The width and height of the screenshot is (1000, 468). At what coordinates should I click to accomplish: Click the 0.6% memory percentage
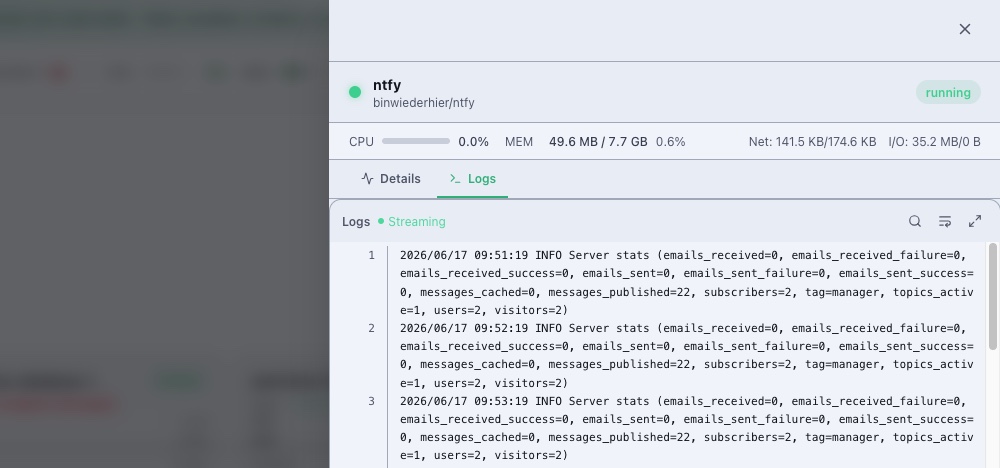670,142
